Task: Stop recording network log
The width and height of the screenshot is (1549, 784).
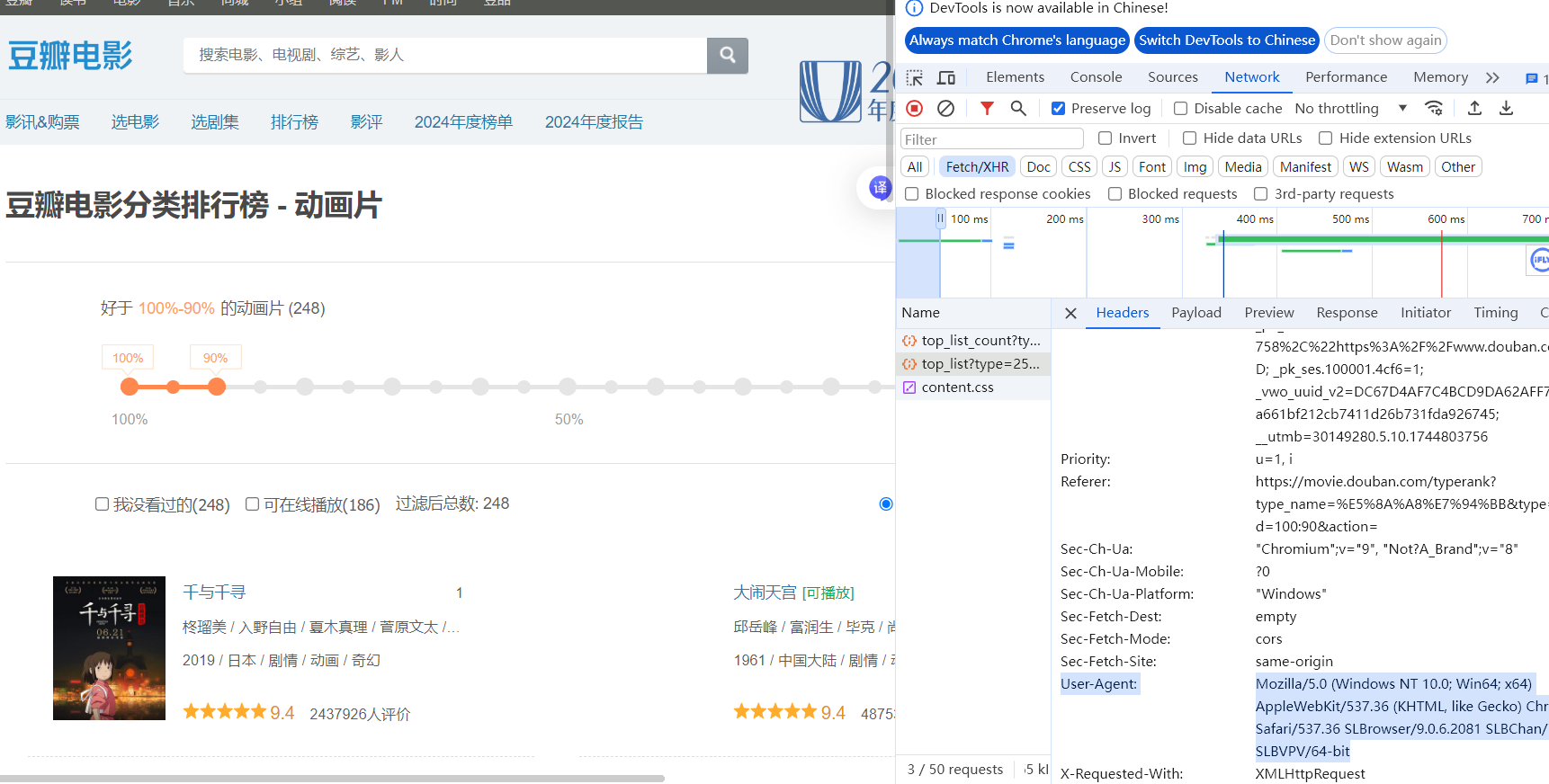Action: click(x=915, y=109)
